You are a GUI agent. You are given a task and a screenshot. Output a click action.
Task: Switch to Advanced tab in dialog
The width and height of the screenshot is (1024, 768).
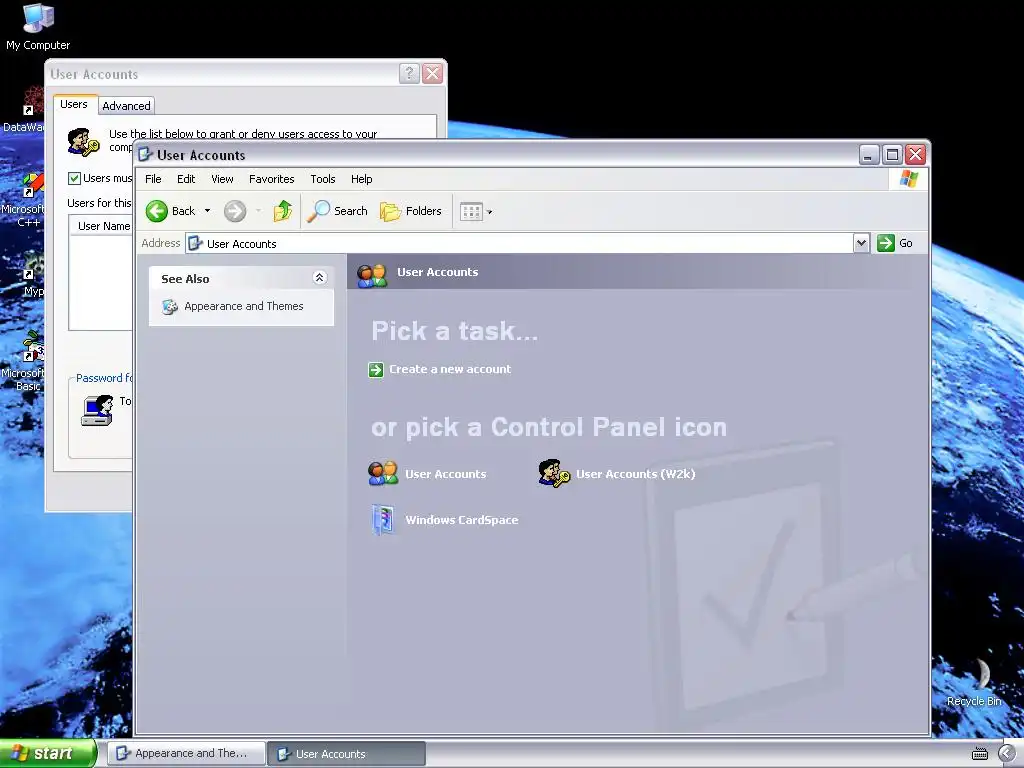pyautogui.click(x=126, y=106)
